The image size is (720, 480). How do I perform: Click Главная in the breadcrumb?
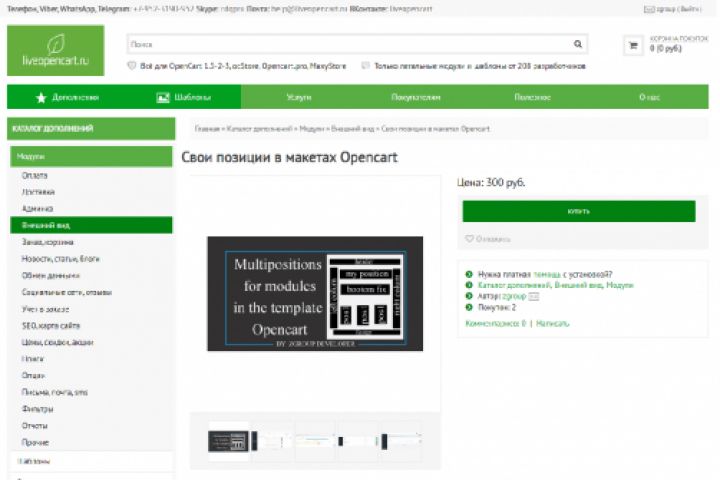coord(207,129)
